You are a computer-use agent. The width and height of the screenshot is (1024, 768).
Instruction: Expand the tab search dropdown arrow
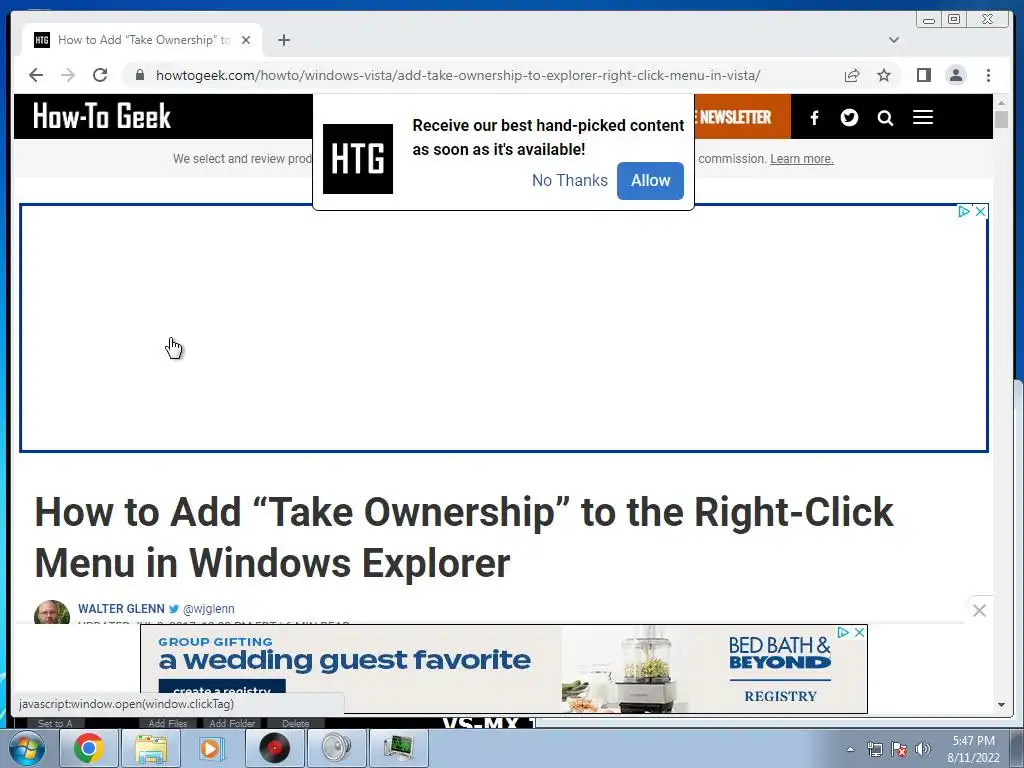894,40
